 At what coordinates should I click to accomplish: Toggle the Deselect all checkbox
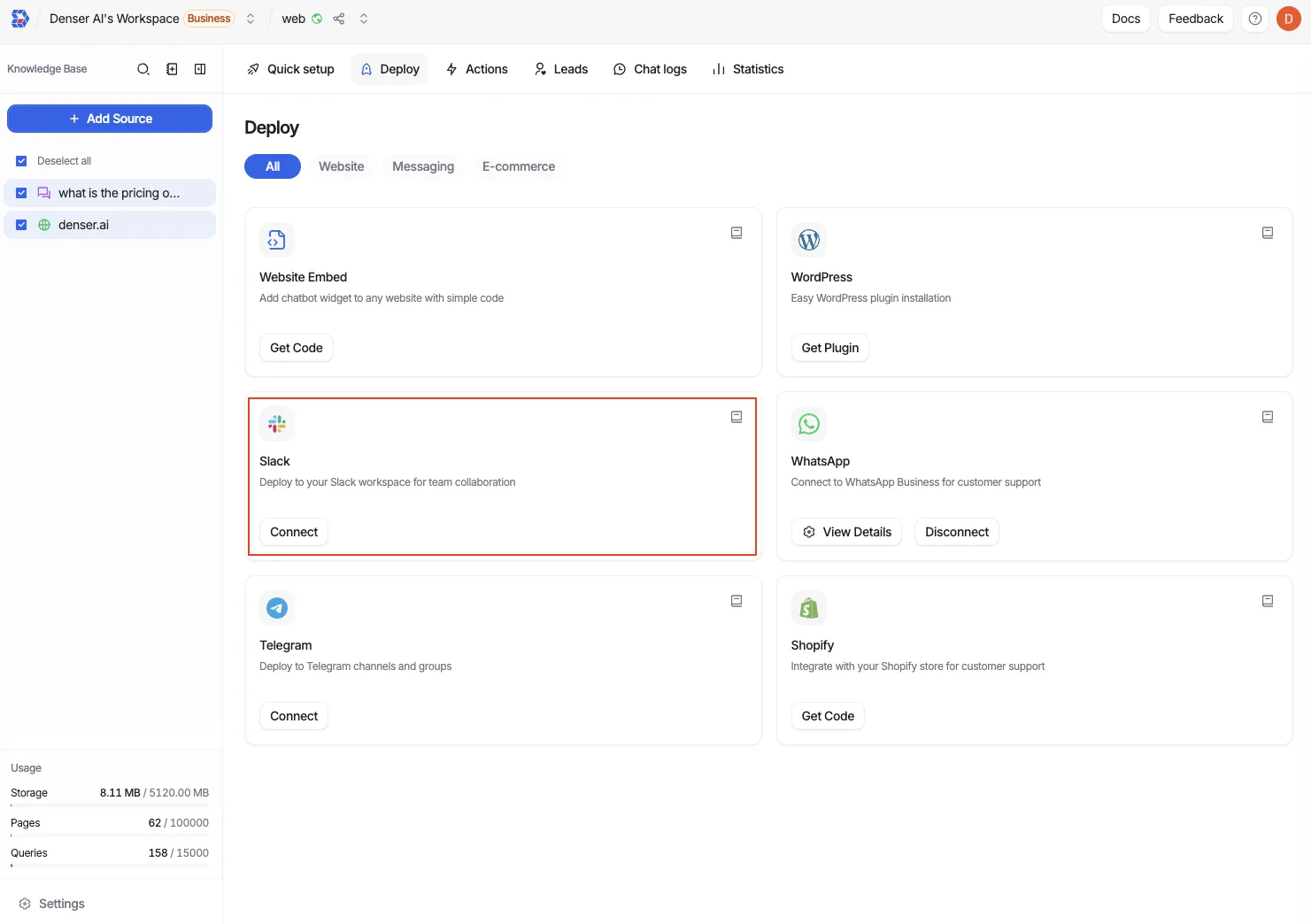(x=21, y=161)
